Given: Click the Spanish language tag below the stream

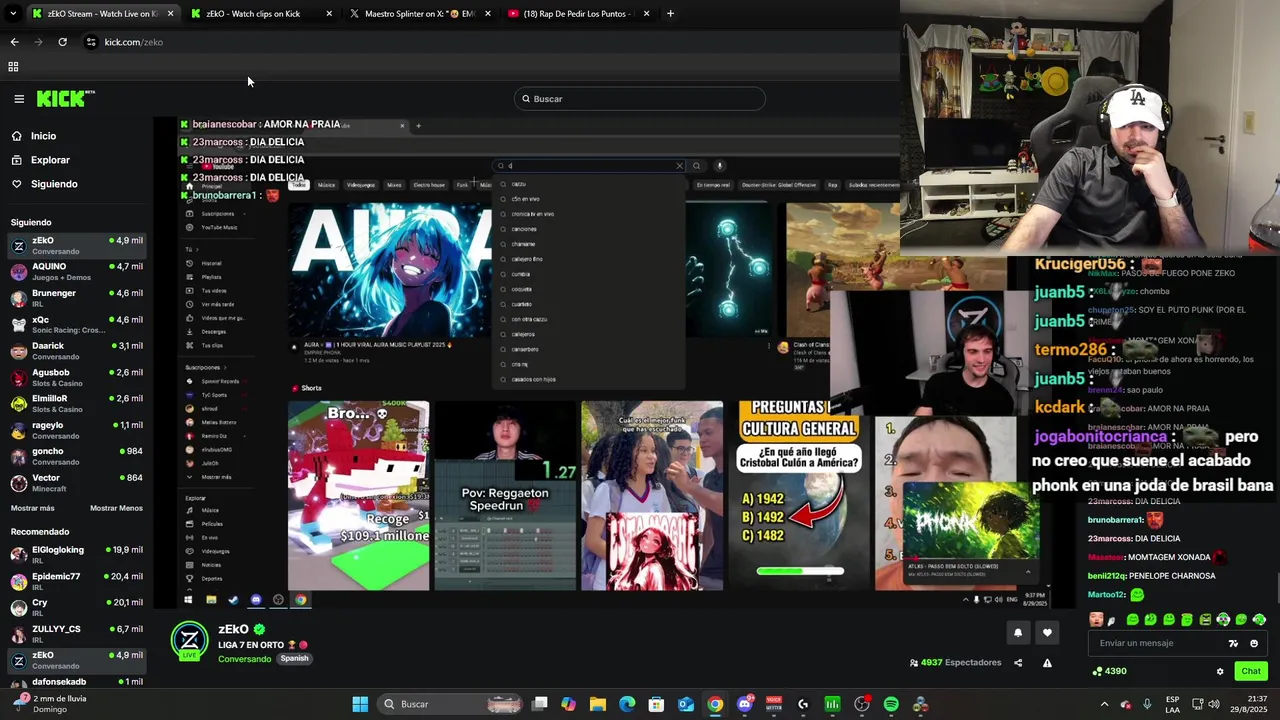Looking at the screenshot, I should click(x=294, y=659).
